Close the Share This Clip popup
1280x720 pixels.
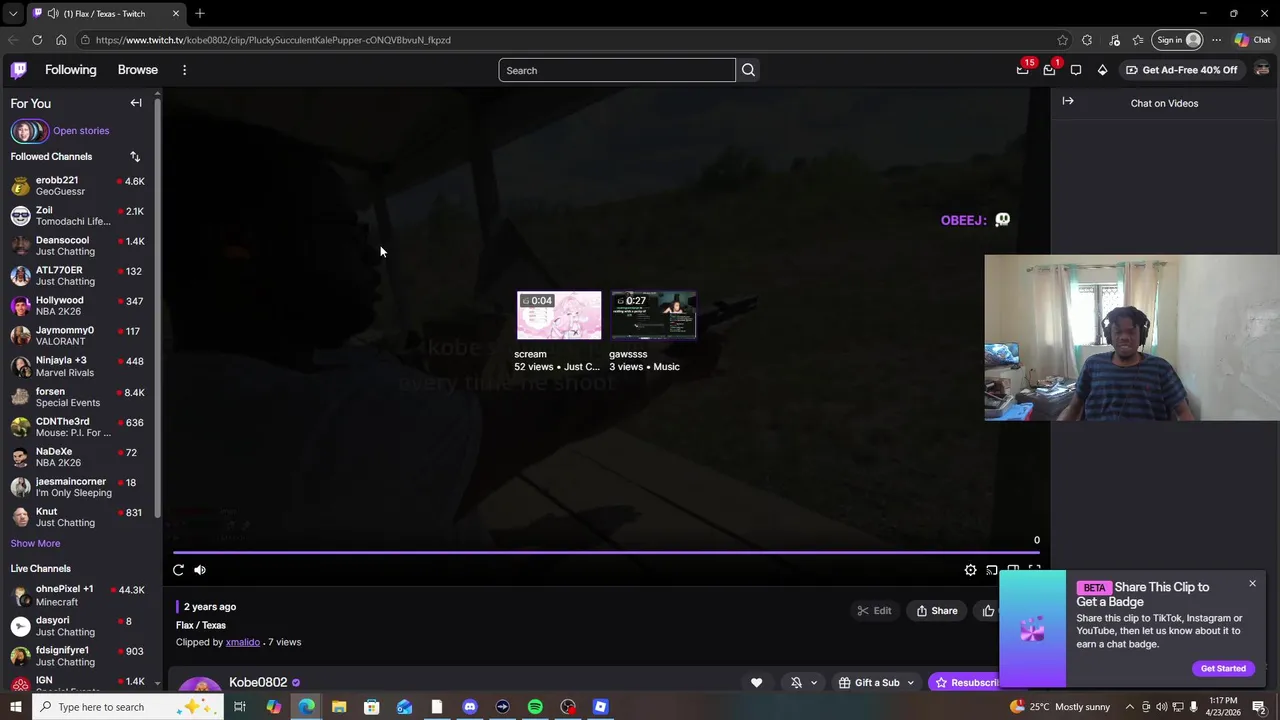[x=1252, y=583]
